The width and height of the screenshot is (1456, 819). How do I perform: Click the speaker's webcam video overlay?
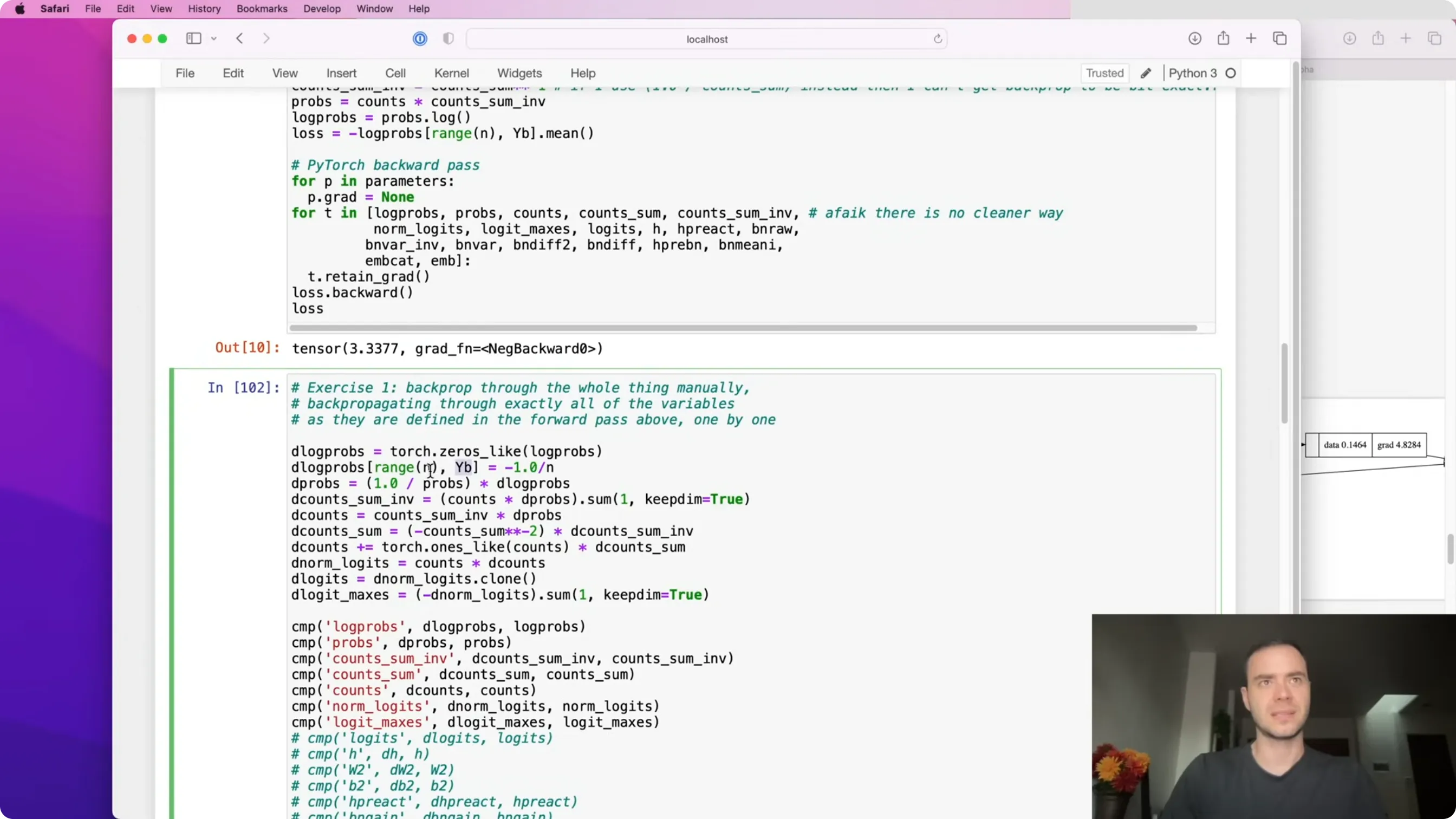coord(1274,716)
